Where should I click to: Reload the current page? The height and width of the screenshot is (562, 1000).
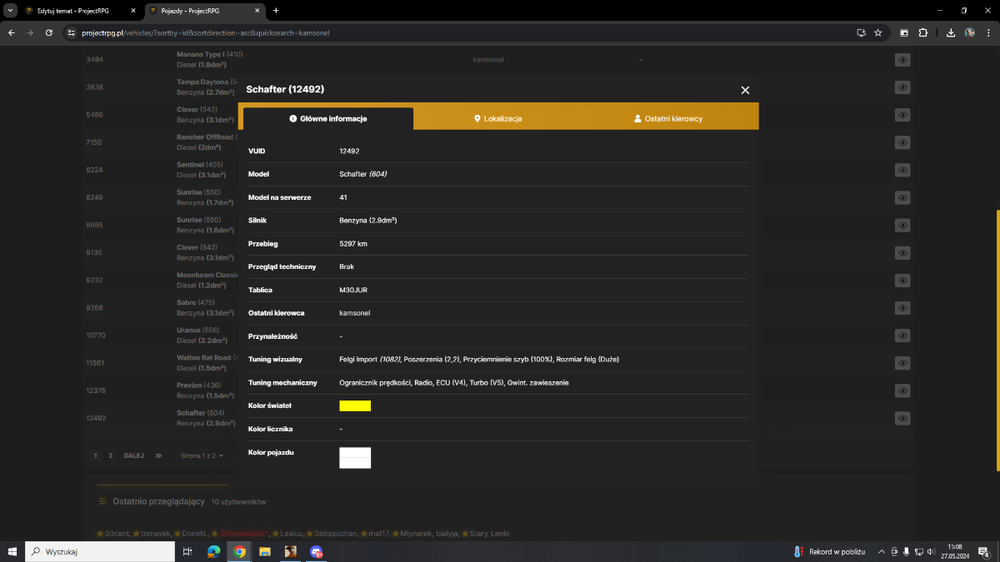(48, 33)
